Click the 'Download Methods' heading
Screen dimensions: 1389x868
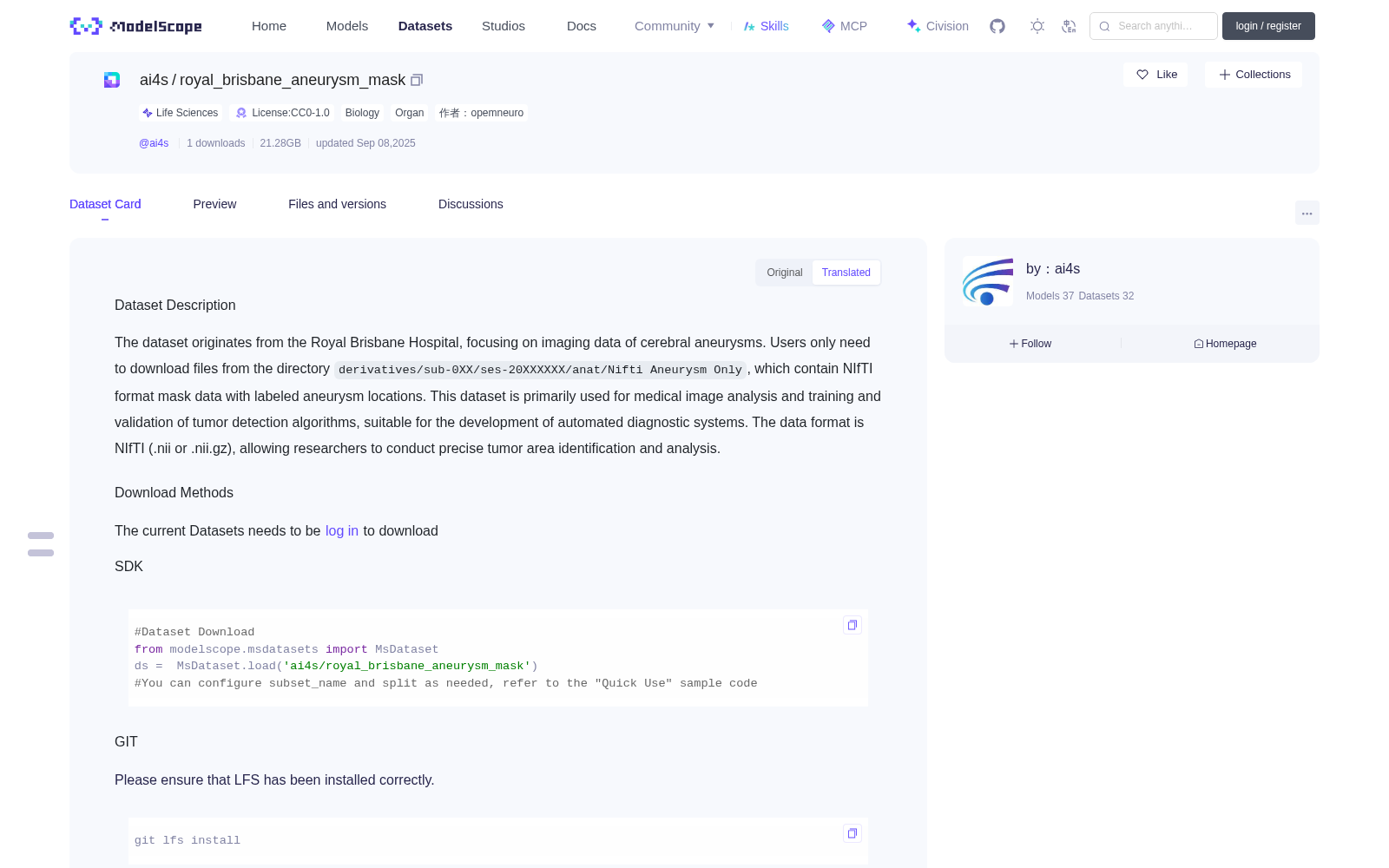point(174,493)
